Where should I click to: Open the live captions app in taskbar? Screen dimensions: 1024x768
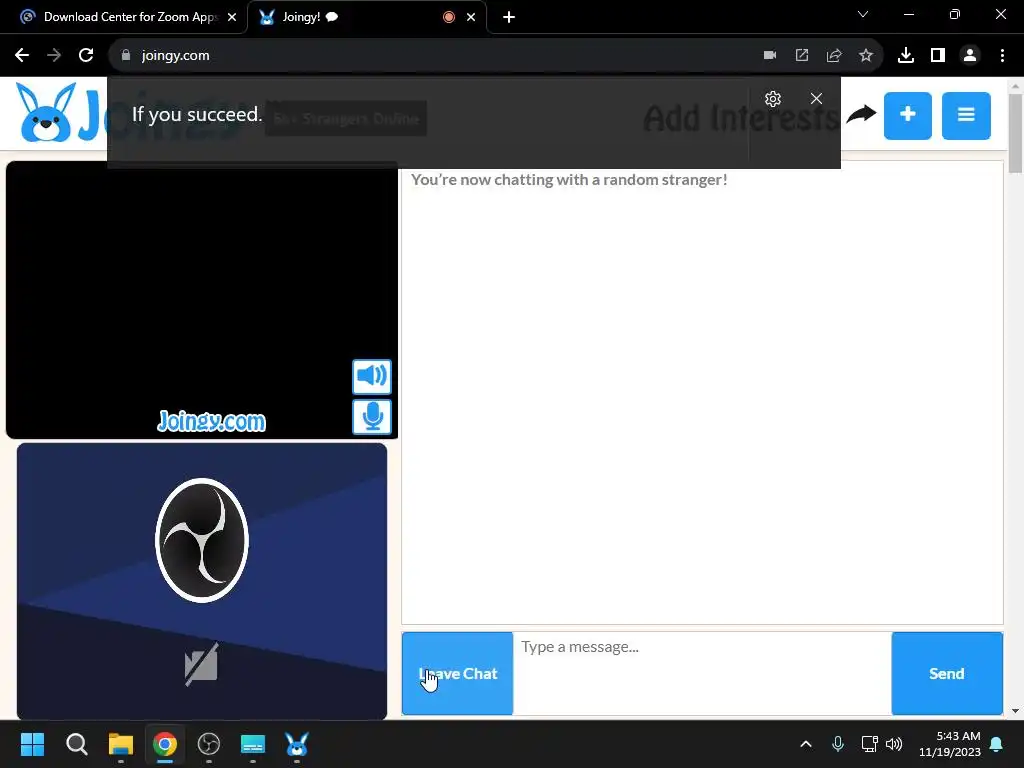[x=253, y=744]
